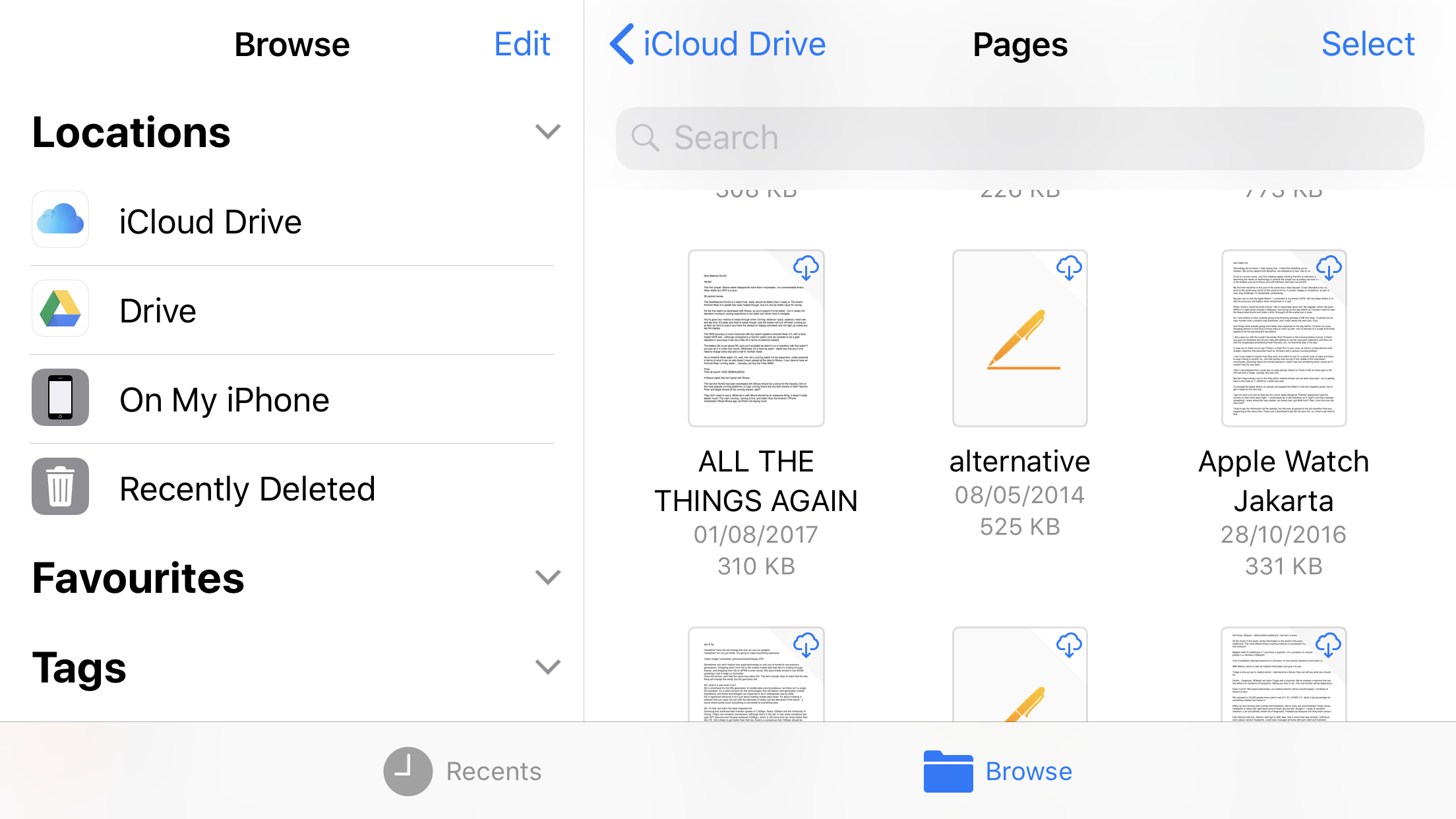Select the Drive location row
This screenshot has height=819, width=1456.
(292, 310)
